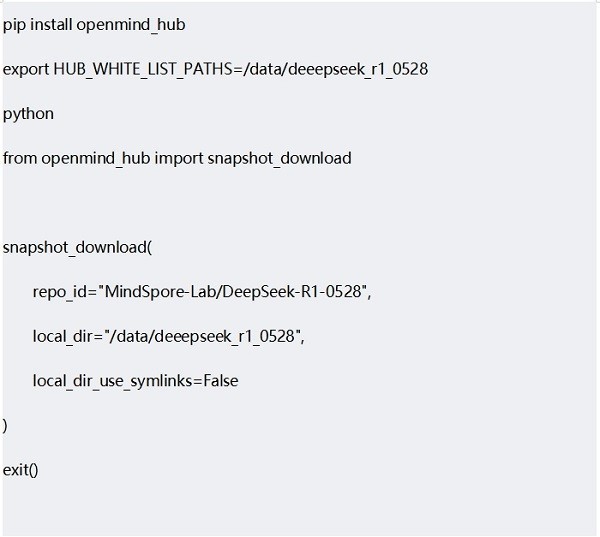Click the word 'False'

(221, 381)
